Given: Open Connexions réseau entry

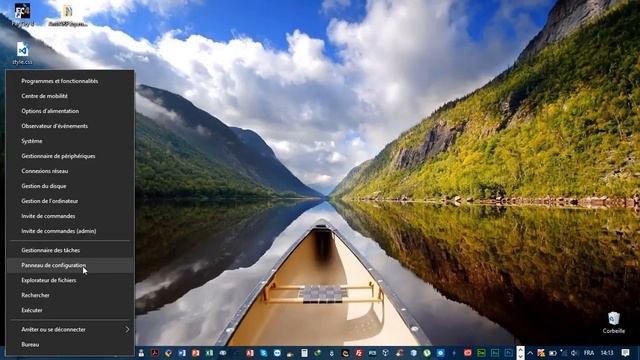Looking at the screenshot, I should (x=70, y=171).
